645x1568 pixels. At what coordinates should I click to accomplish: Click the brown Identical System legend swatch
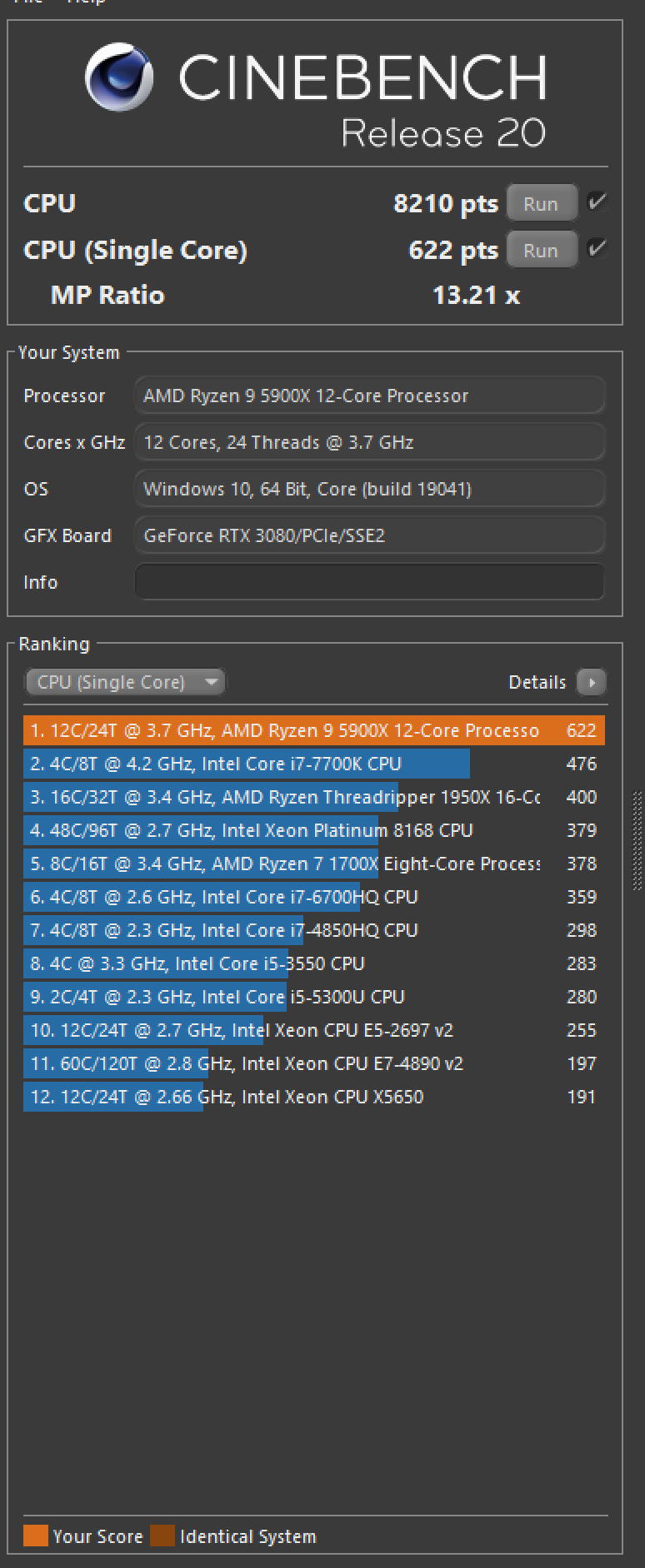162,1536
